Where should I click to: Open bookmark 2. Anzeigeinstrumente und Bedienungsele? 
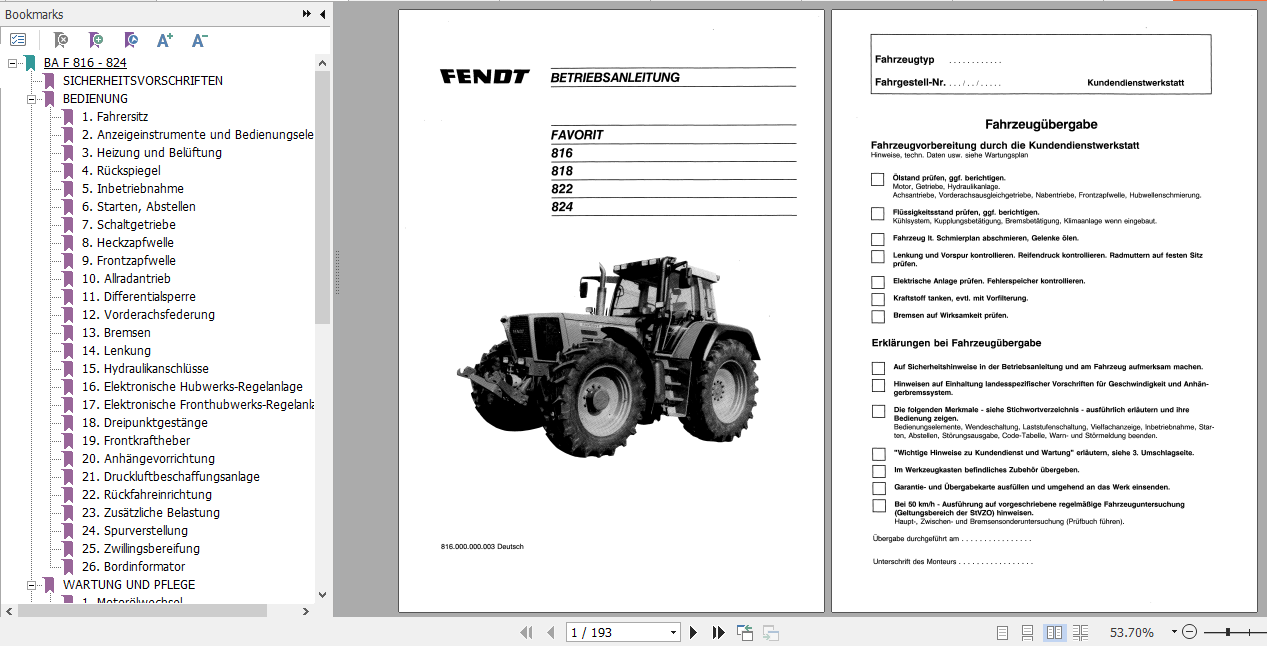coord(198,135)
